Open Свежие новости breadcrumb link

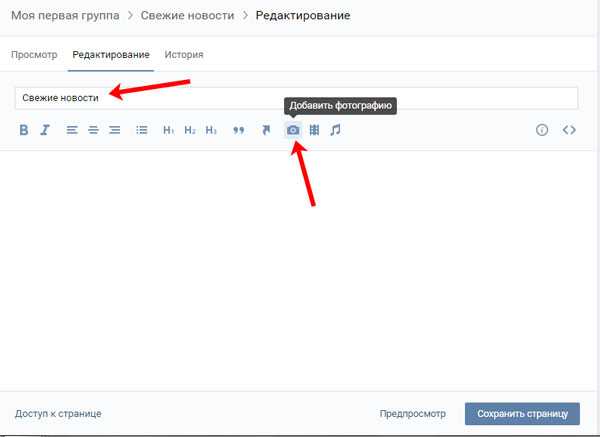pyautogui.click(x=187, y=15)
